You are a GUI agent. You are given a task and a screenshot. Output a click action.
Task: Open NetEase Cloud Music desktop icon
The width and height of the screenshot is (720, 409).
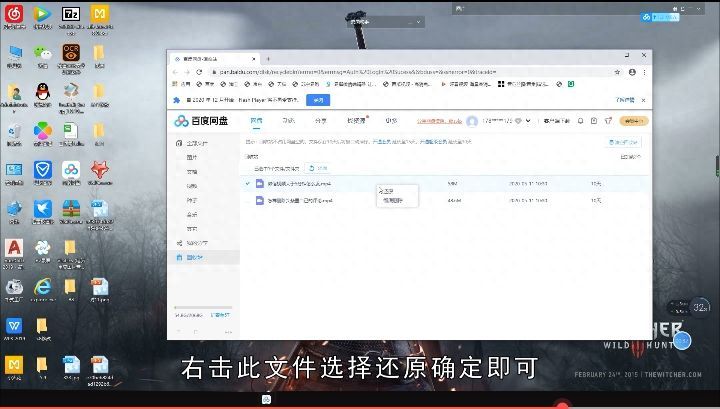[14, 14]
